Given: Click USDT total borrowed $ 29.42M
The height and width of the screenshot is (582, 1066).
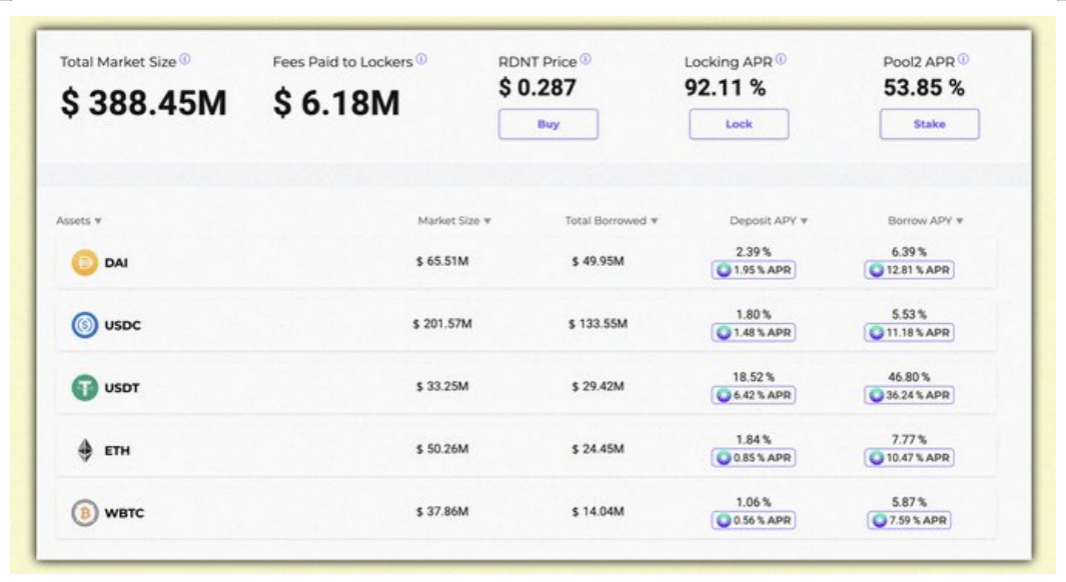Looking at the screenshot, I should [x=598, y=386].
